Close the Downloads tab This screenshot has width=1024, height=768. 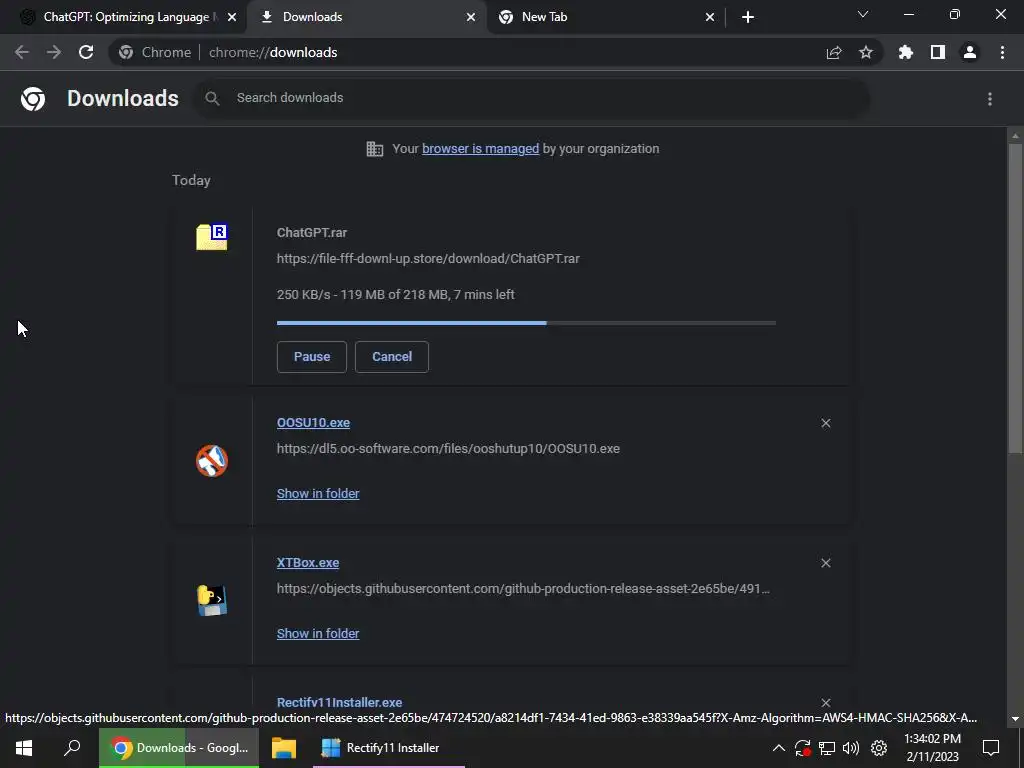click(471, 17)
